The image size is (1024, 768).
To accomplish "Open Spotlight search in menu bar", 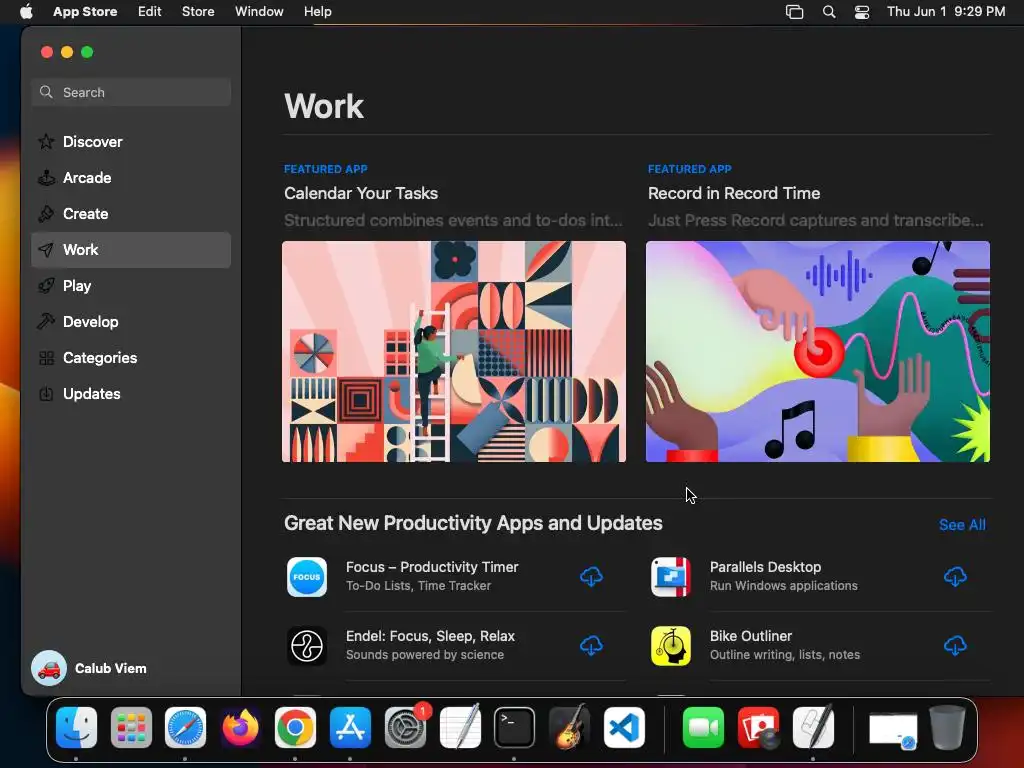I will click(829, 12).
